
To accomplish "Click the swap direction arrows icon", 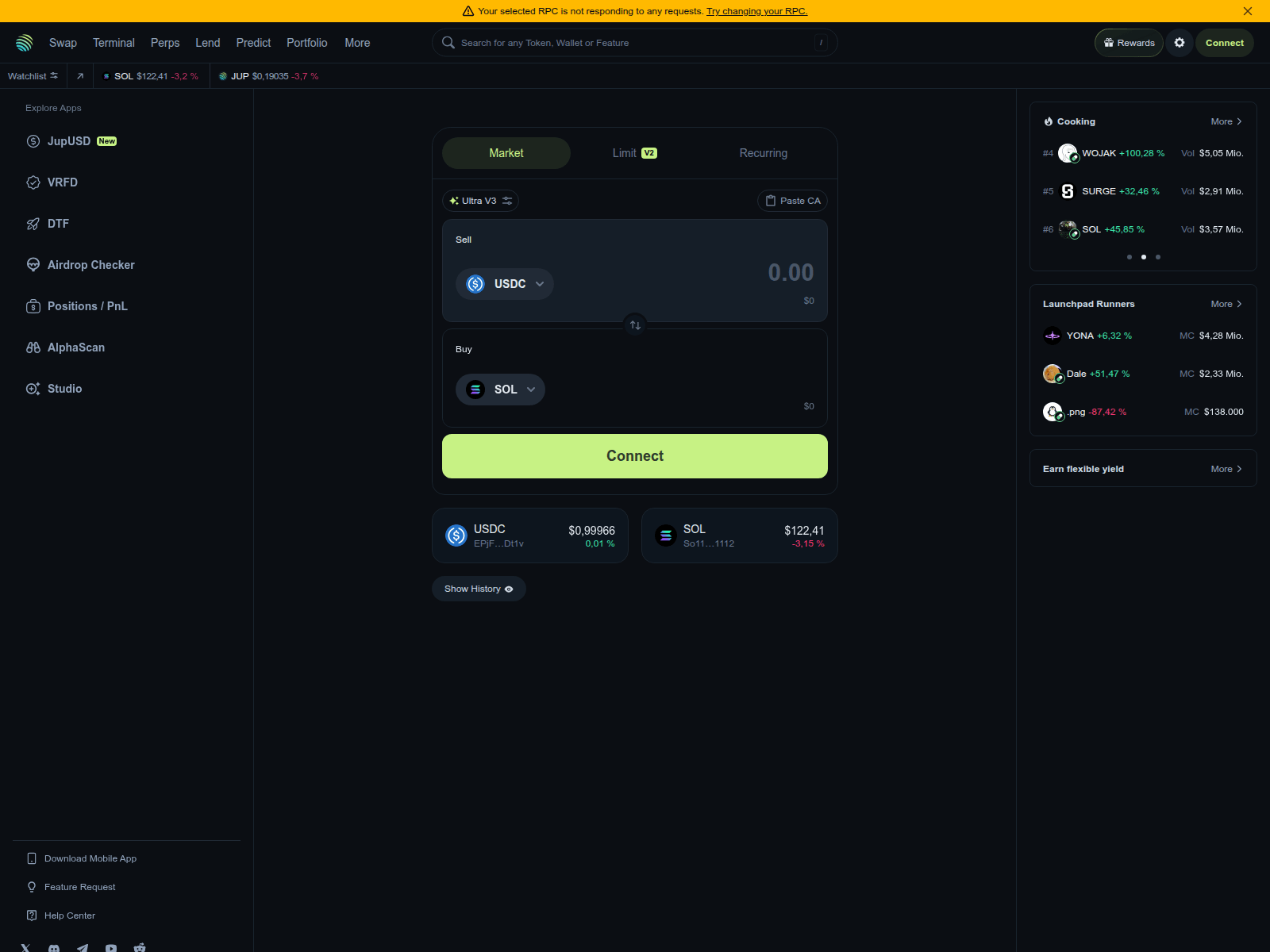I will [x=635, y=325].
